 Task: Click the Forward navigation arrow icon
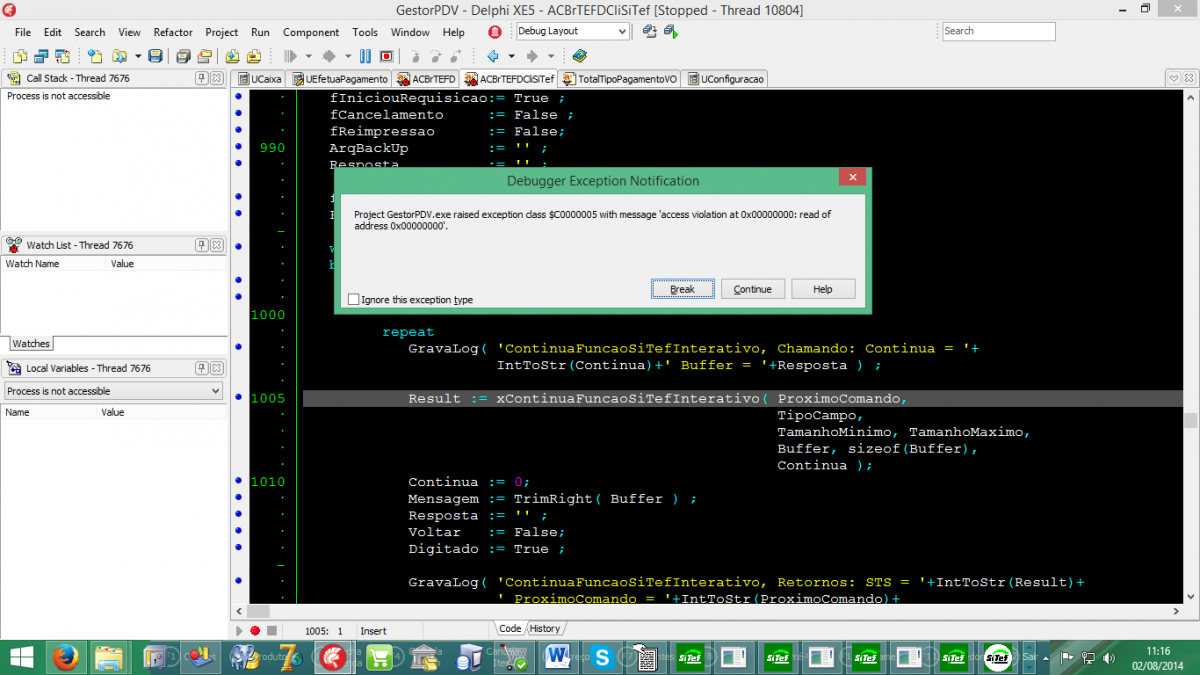point(532,56)
